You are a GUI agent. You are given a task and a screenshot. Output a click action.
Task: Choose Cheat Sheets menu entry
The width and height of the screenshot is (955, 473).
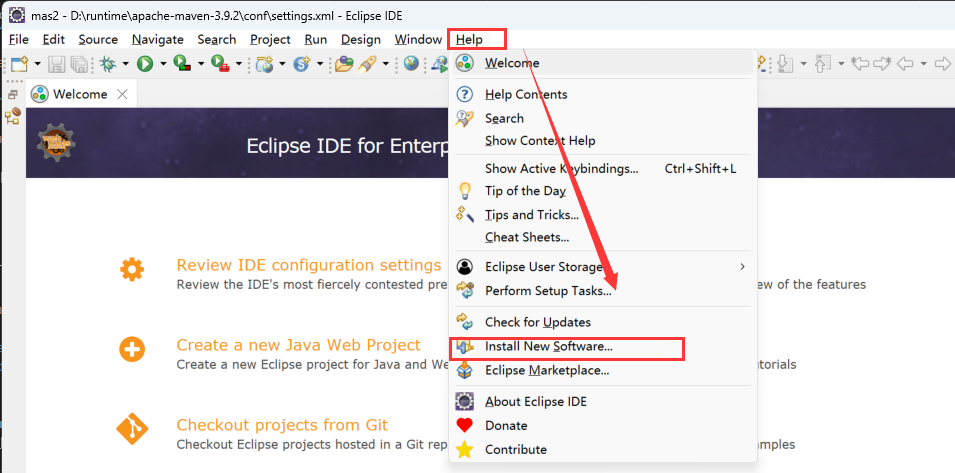tap(603, 237)
